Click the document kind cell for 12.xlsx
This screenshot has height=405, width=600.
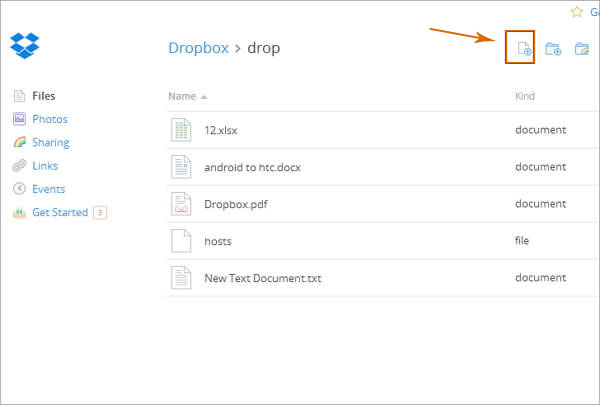pyautogui.click(x=540, y=130)
